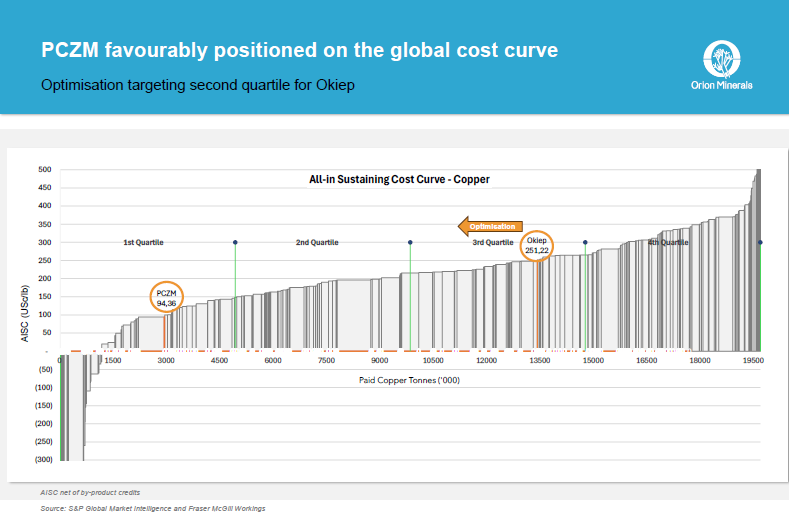Click the 'AISC (USc/lb)' vertical axis title
789x512 pixels.
pyautogui.click(x=25, y=313)
